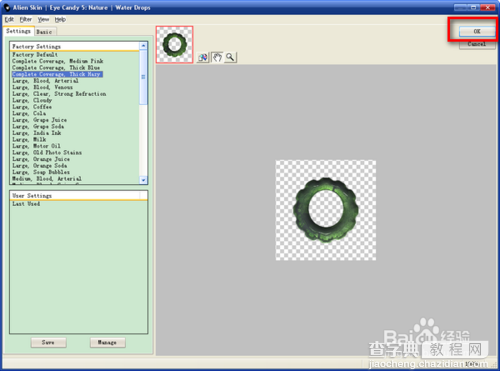
Task: Select the hand pan tool
Action: (x=217, y=57)
